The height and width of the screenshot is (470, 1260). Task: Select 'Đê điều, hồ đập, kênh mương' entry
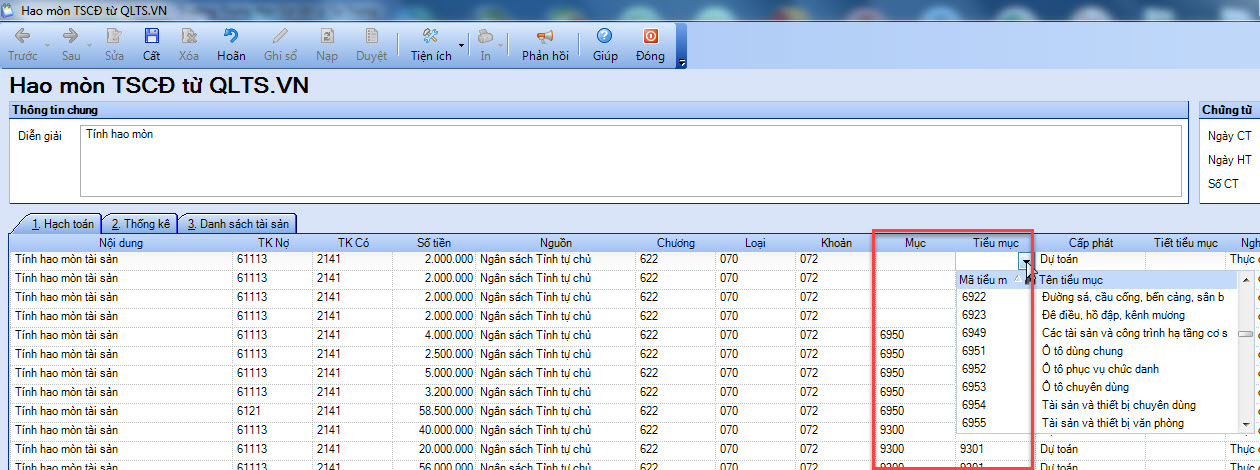coord(1113,315)
